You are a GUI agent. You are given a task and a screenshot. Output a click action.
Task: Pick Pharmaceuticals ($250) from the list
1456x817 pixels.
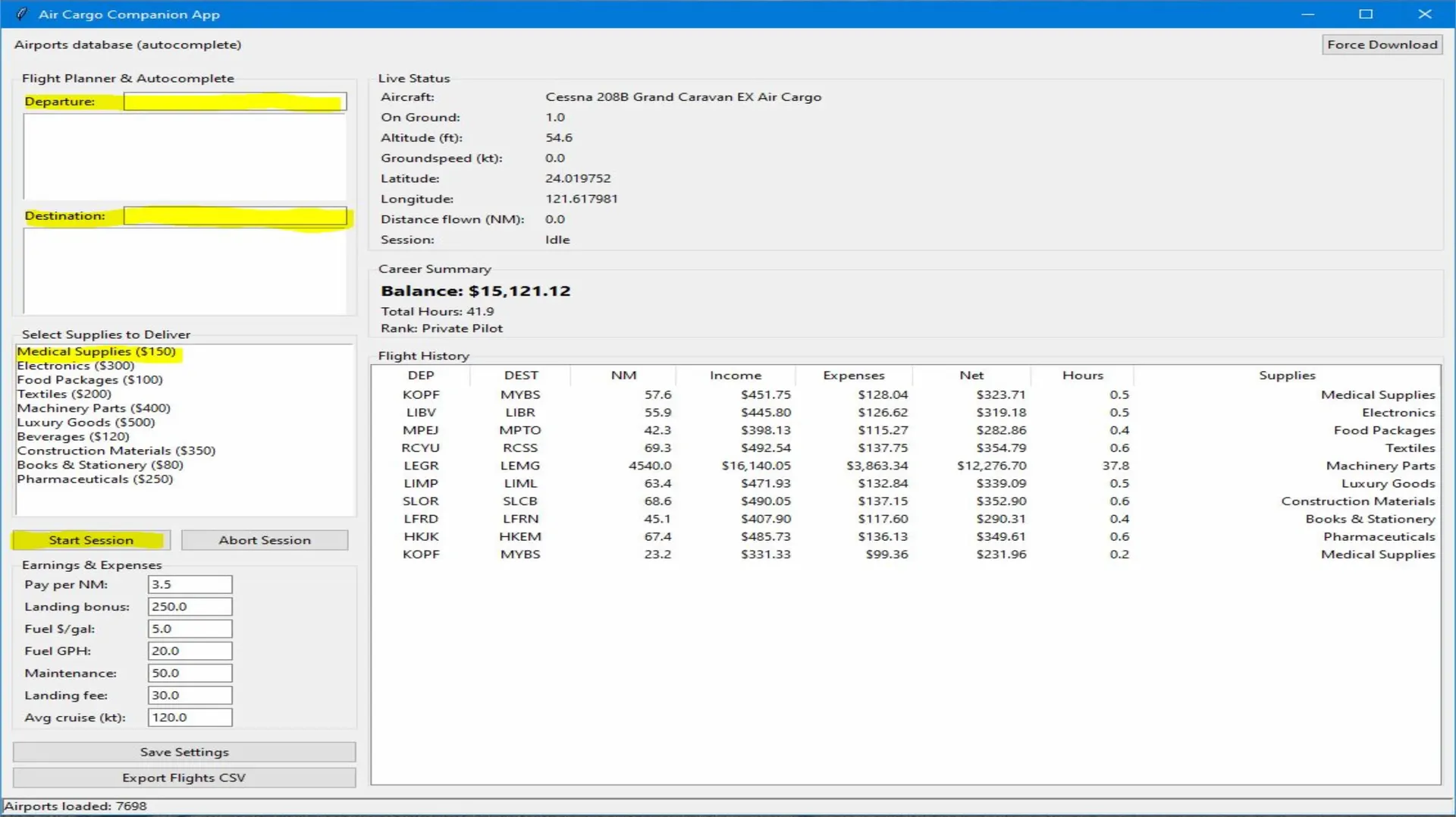[95, 479]
